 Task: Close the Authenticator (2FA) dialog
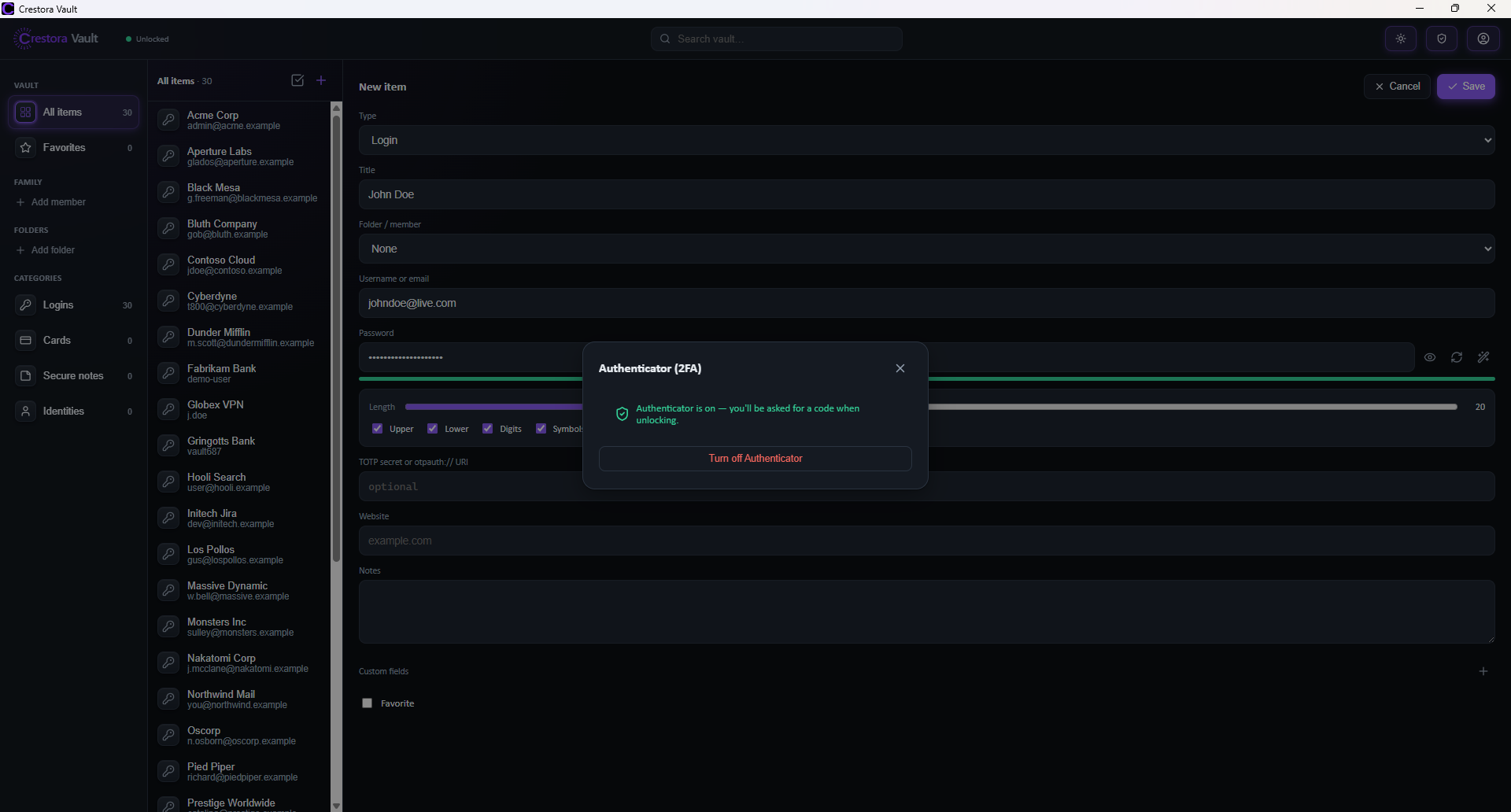(900, 368)
